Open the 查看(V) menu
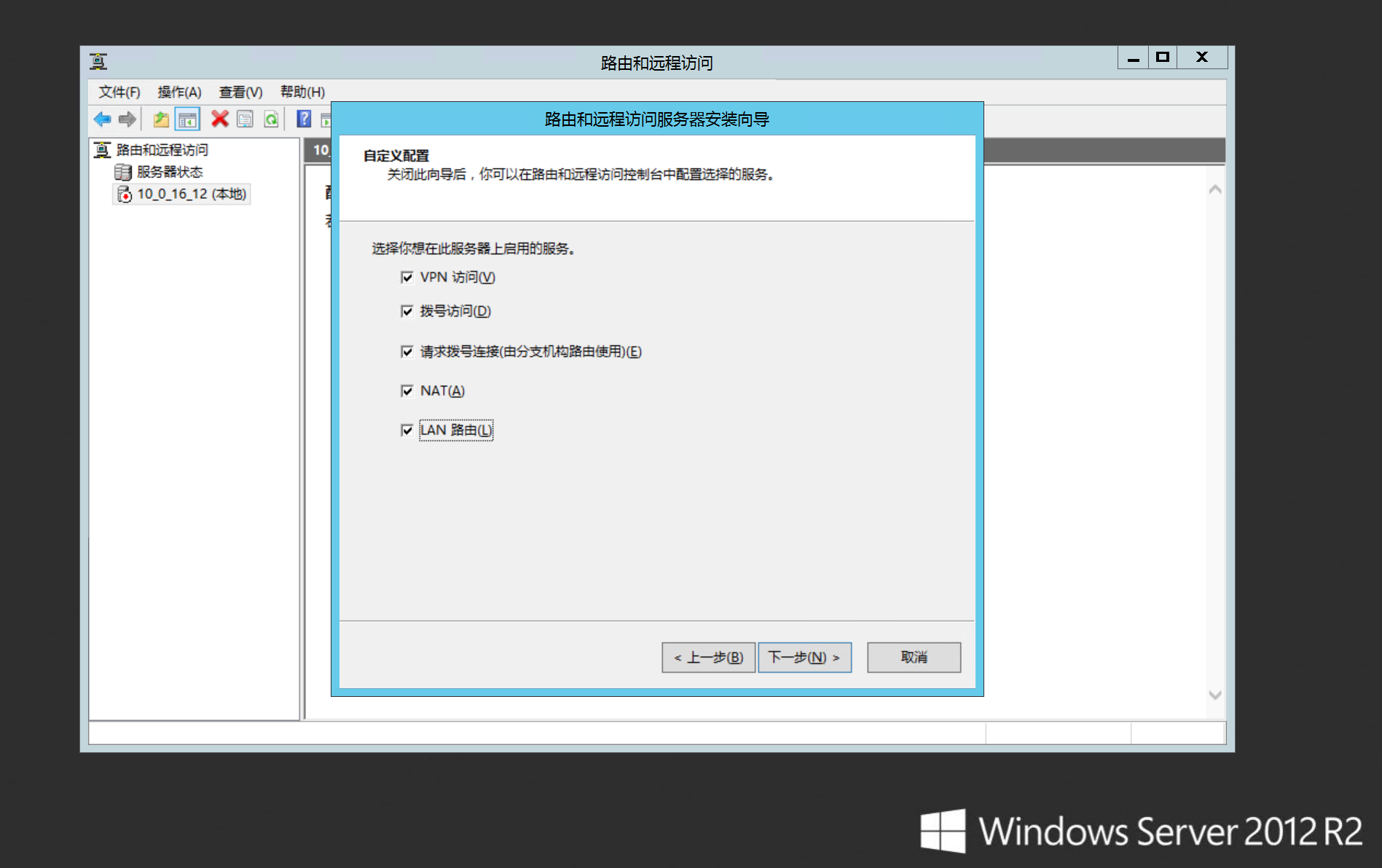The height and width of the screenshot is (868, 1382). point(240,92)
